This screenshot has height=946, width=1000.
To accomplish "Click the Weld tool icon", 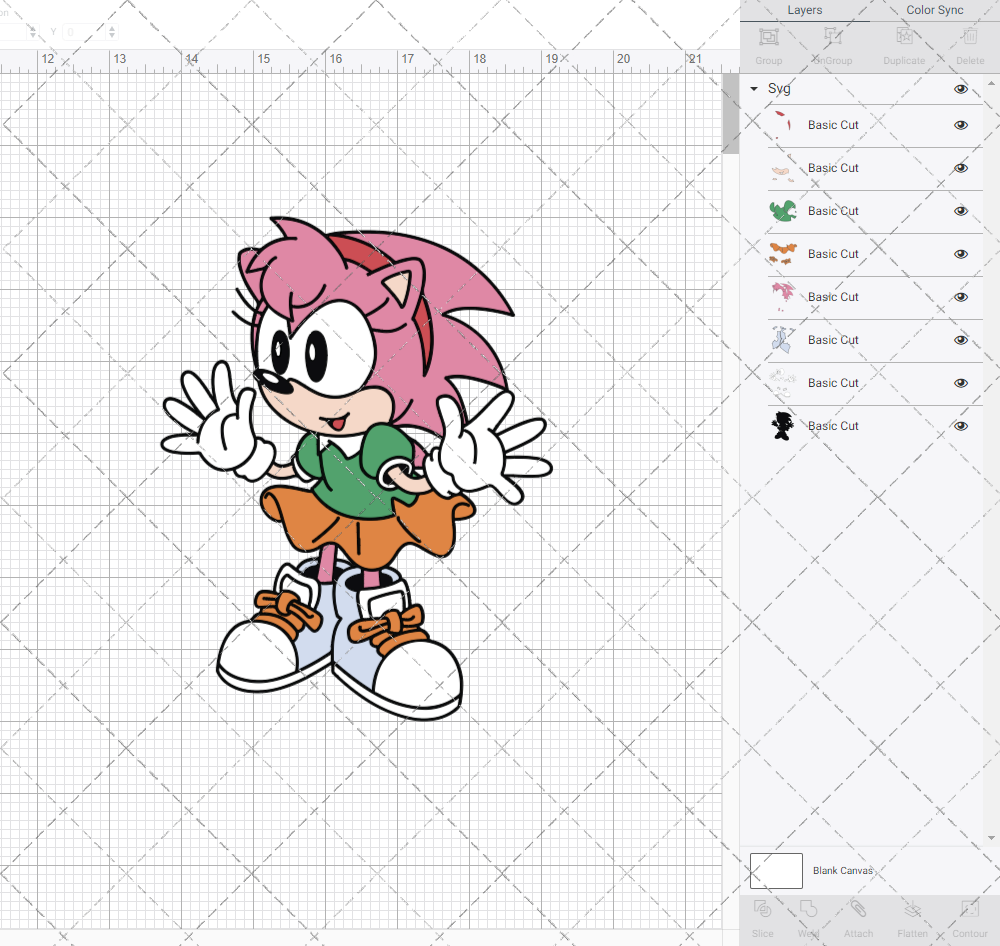I will (x=809, y=908).
